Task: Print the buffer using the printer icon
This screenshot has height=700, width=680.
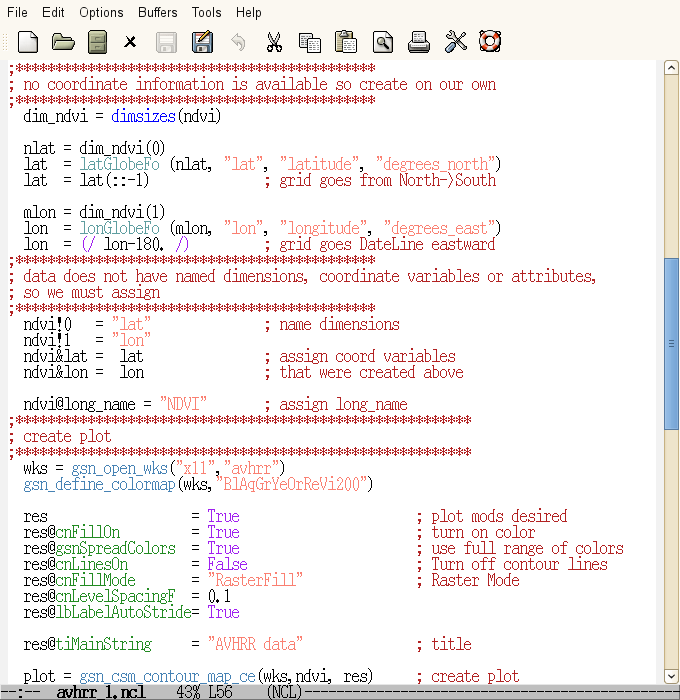Action: 419,42
